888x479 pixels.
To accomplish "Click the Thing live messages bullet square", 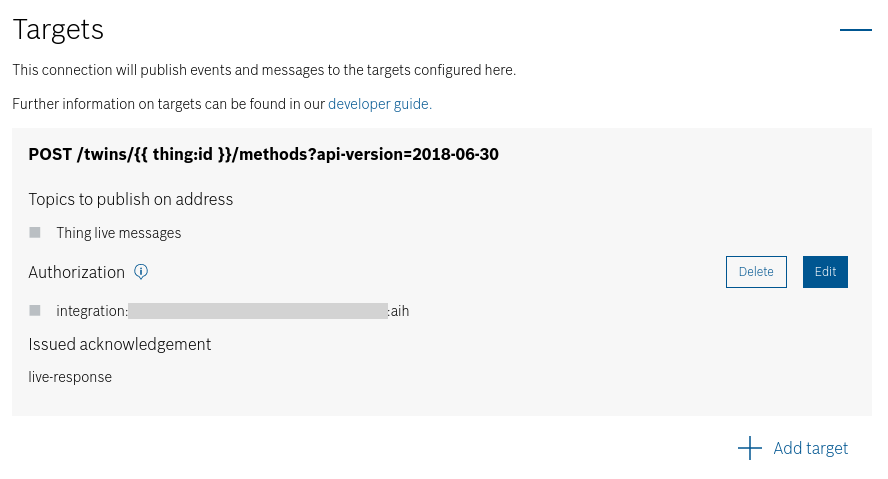I will tap(35, 233).
